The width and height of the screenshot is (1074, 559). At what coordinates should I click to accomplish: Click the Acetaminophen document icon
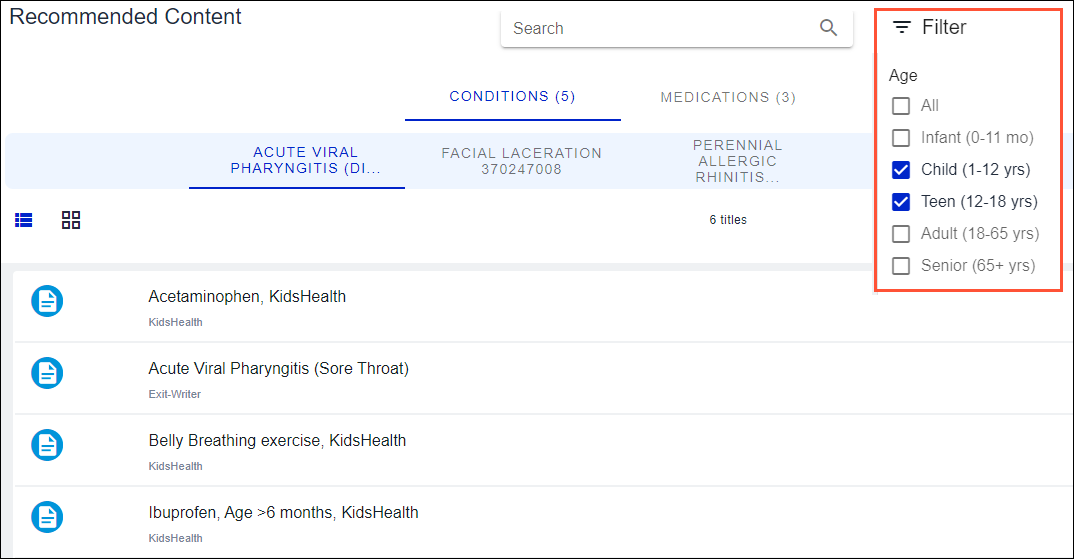click(47, 301)
